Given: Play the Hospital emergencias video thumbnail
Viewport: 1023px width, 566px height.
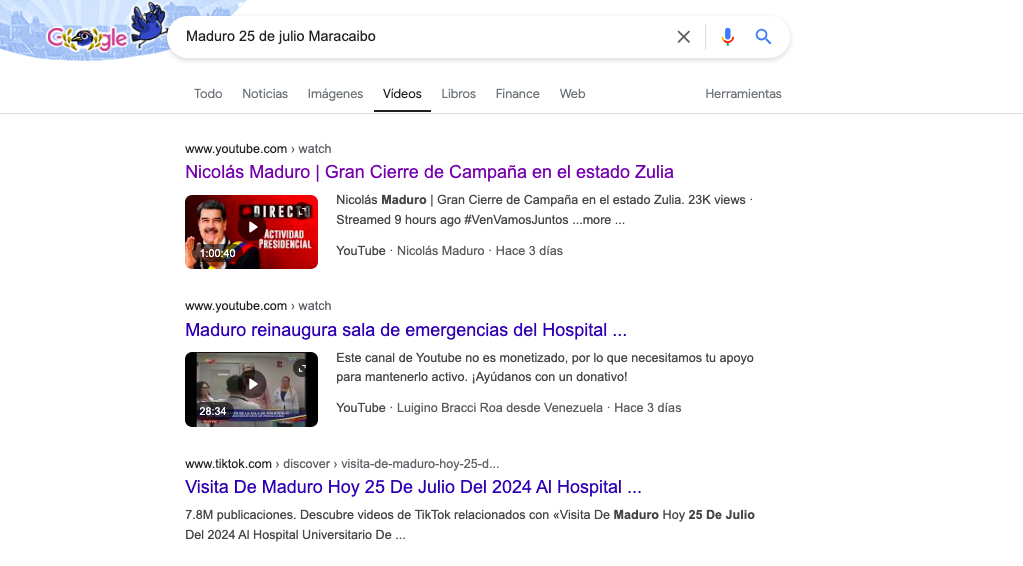Looking at the screenshot, I should tap(251, 389).
